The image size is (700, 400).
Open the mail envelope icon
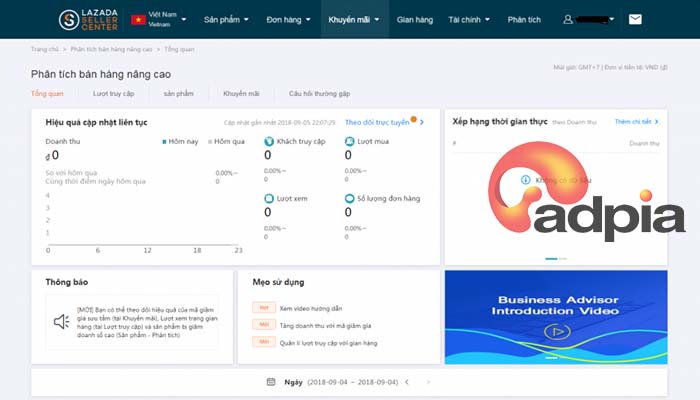point(635,19)
